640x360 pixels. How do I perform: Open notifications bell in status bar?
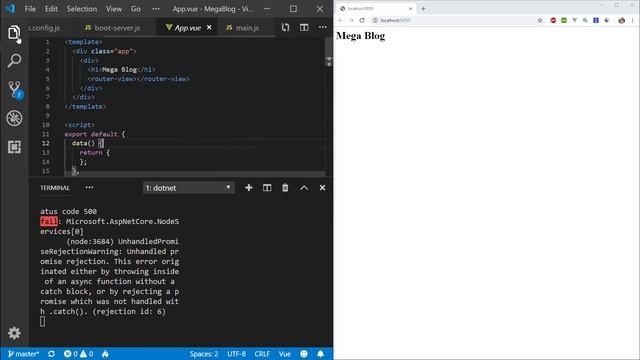click(x=321, y=354)
